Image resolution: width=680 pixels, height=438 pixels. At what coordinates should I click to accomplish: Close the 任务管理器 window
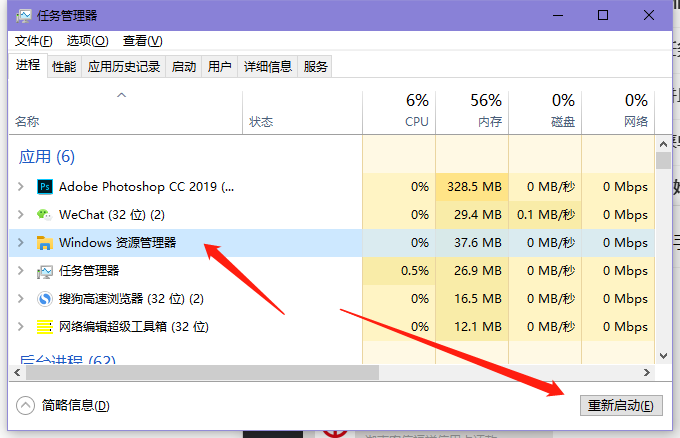tap(649, 16)
